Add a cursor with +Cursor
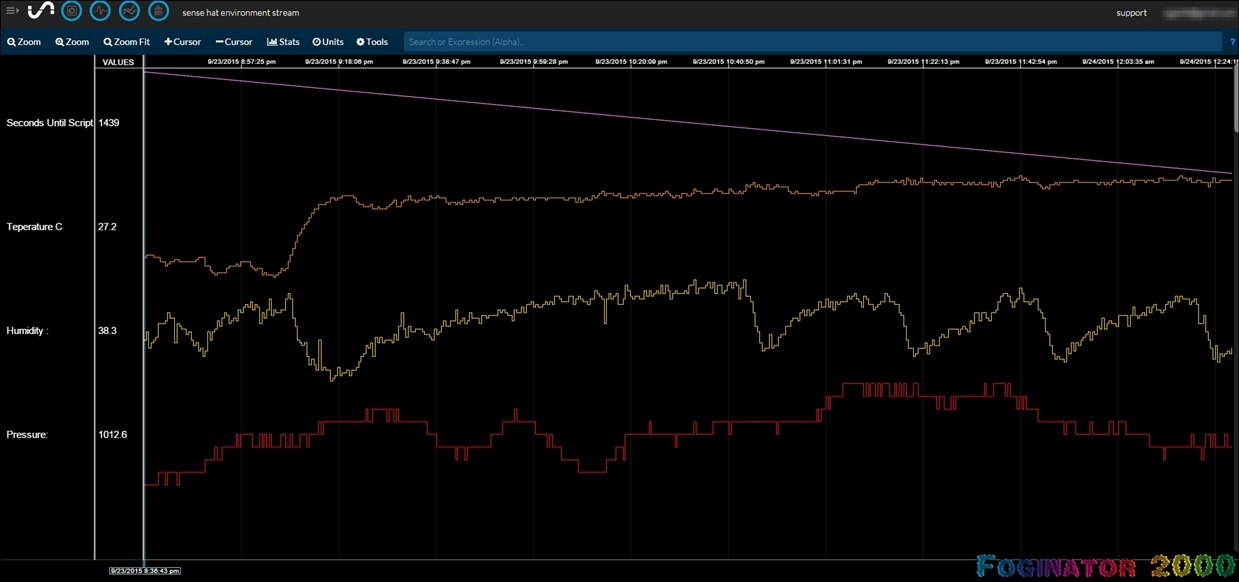The image size is (1239, 582). point(183,42)
